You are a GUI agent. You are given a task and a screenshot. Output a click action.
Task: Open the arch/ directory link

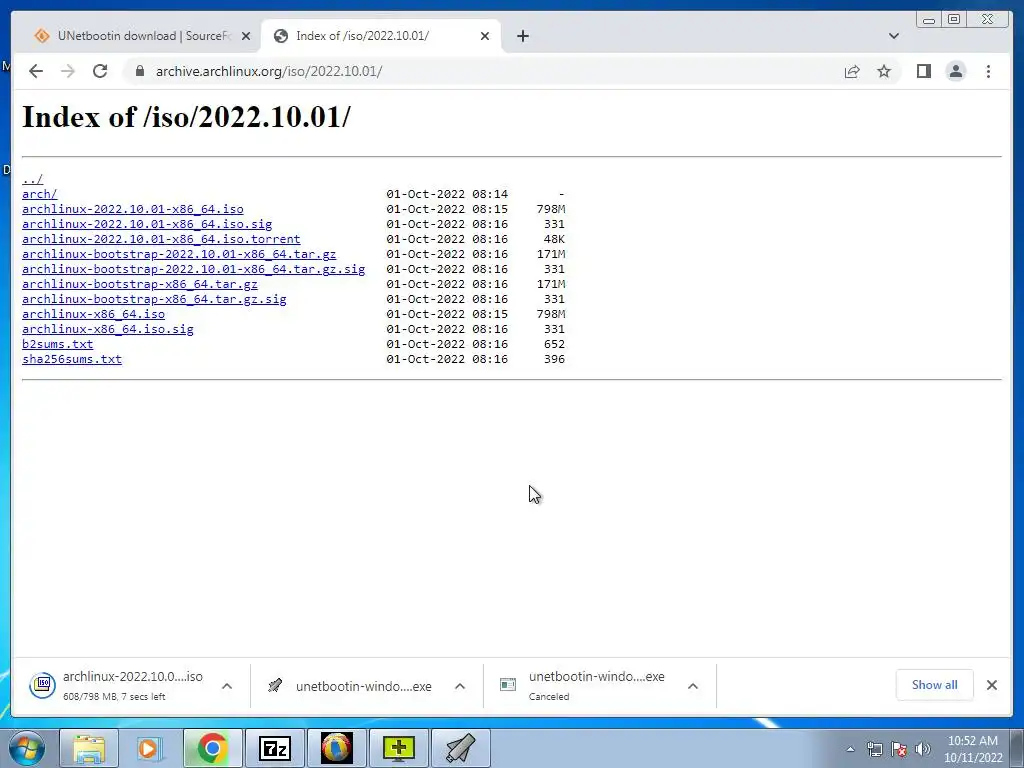coord(40,194)
